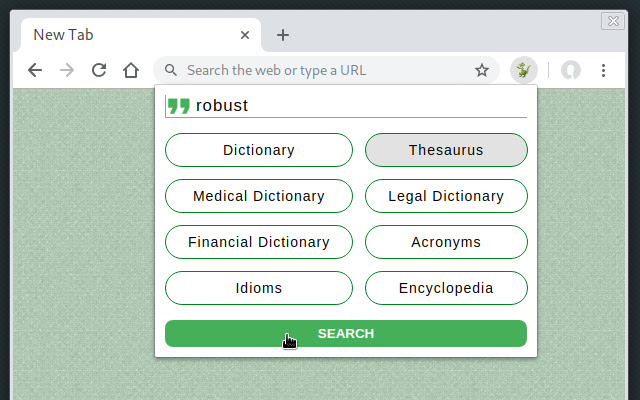Choose the Medical Dictionary option
This screenshot has width=640, height=400.
[x=259, y=196]
